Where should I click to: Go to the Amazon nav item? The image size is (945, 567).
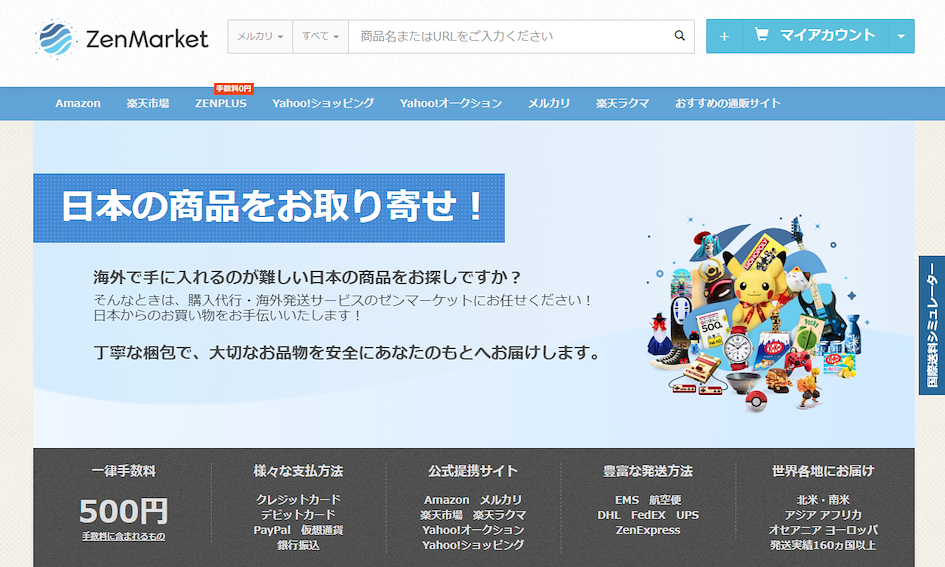[78, 104]
